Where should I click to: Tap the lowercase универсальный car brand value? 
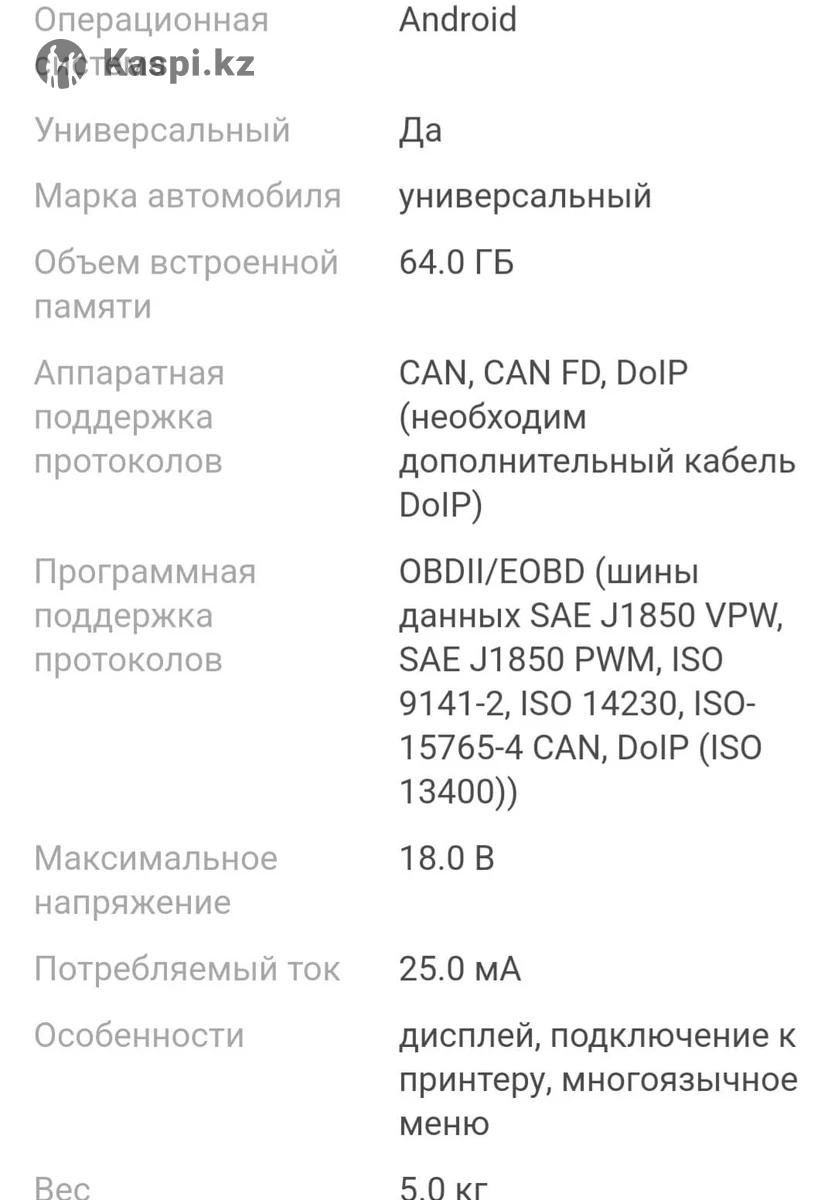pyautogui.click(x=525, y=196)
